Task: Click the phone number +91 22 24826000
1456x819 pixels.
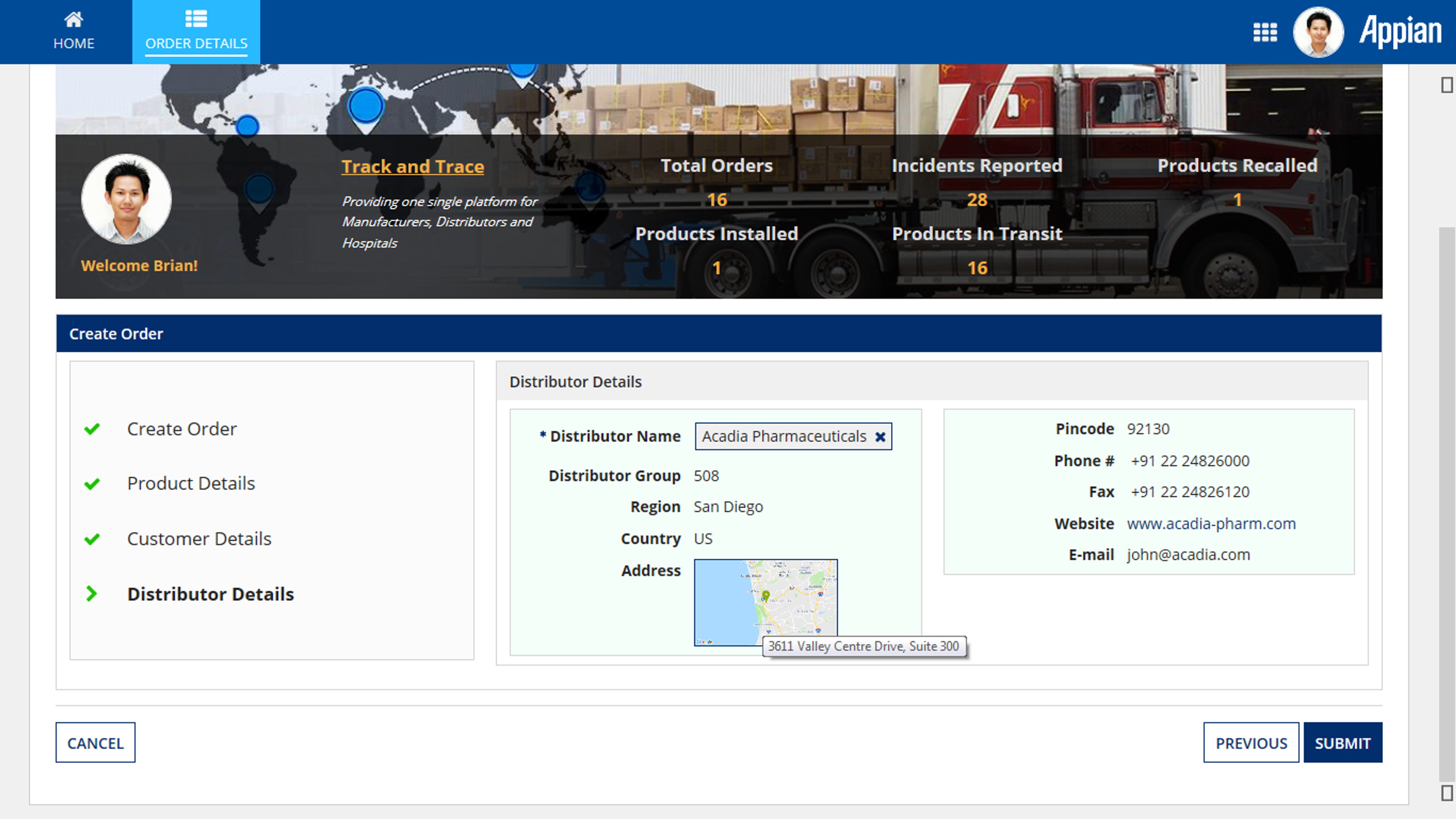Action: pyautogui.click(x=1190, y=461)
